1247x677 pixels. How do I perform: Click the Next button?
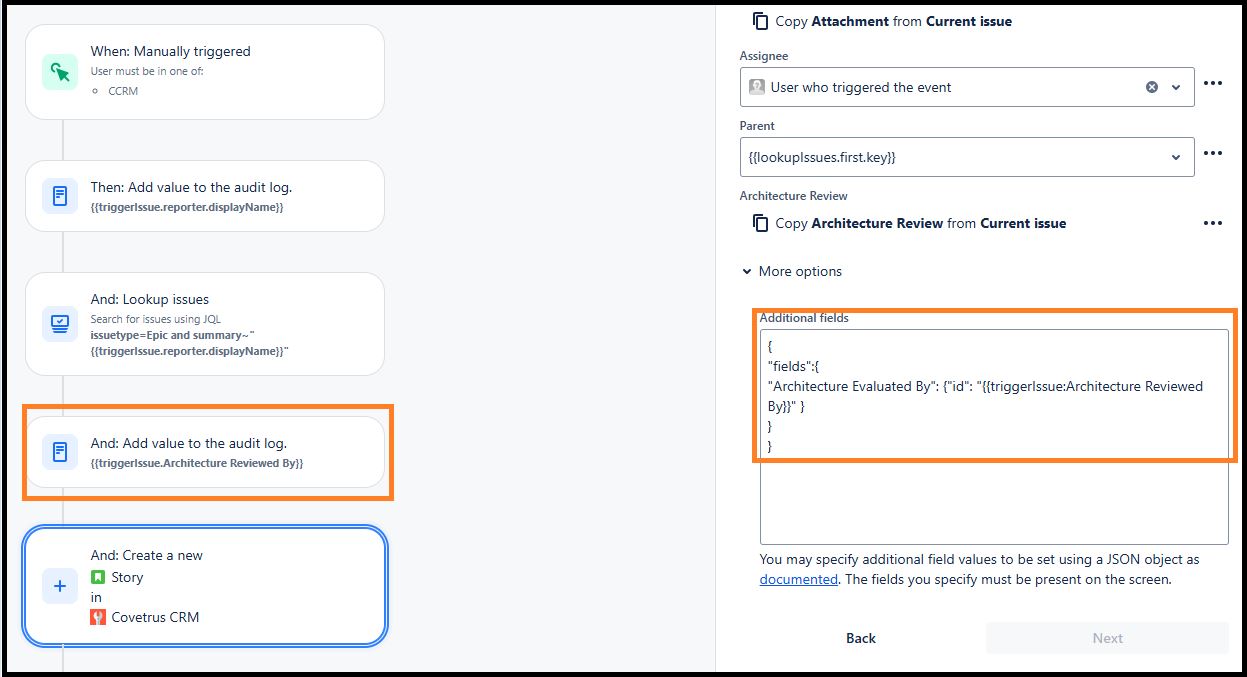point(1107,638)
